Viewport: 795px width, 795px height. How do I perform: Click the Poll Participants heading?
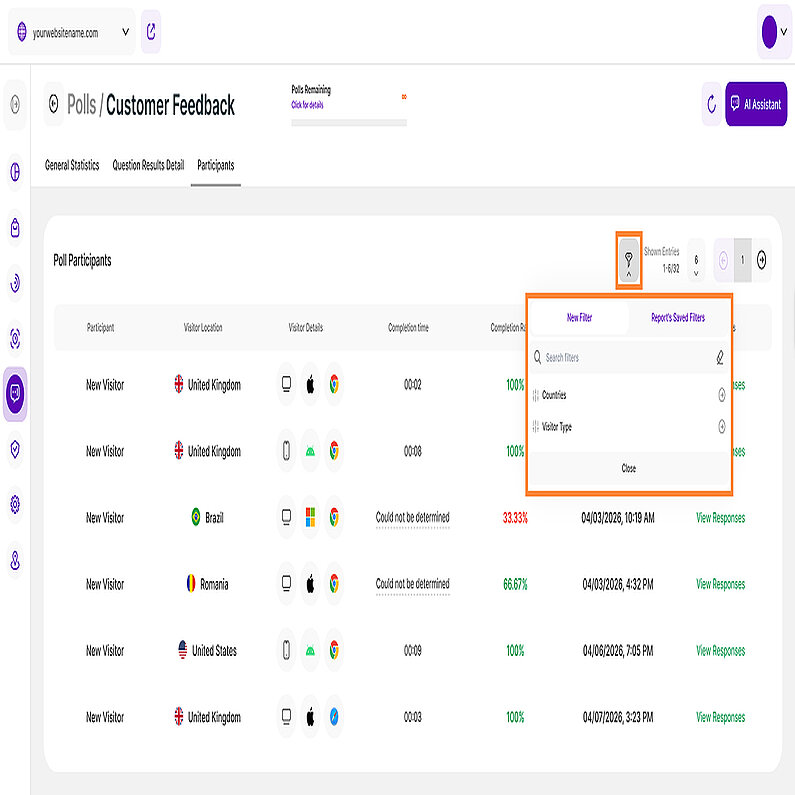click(82, 261)
